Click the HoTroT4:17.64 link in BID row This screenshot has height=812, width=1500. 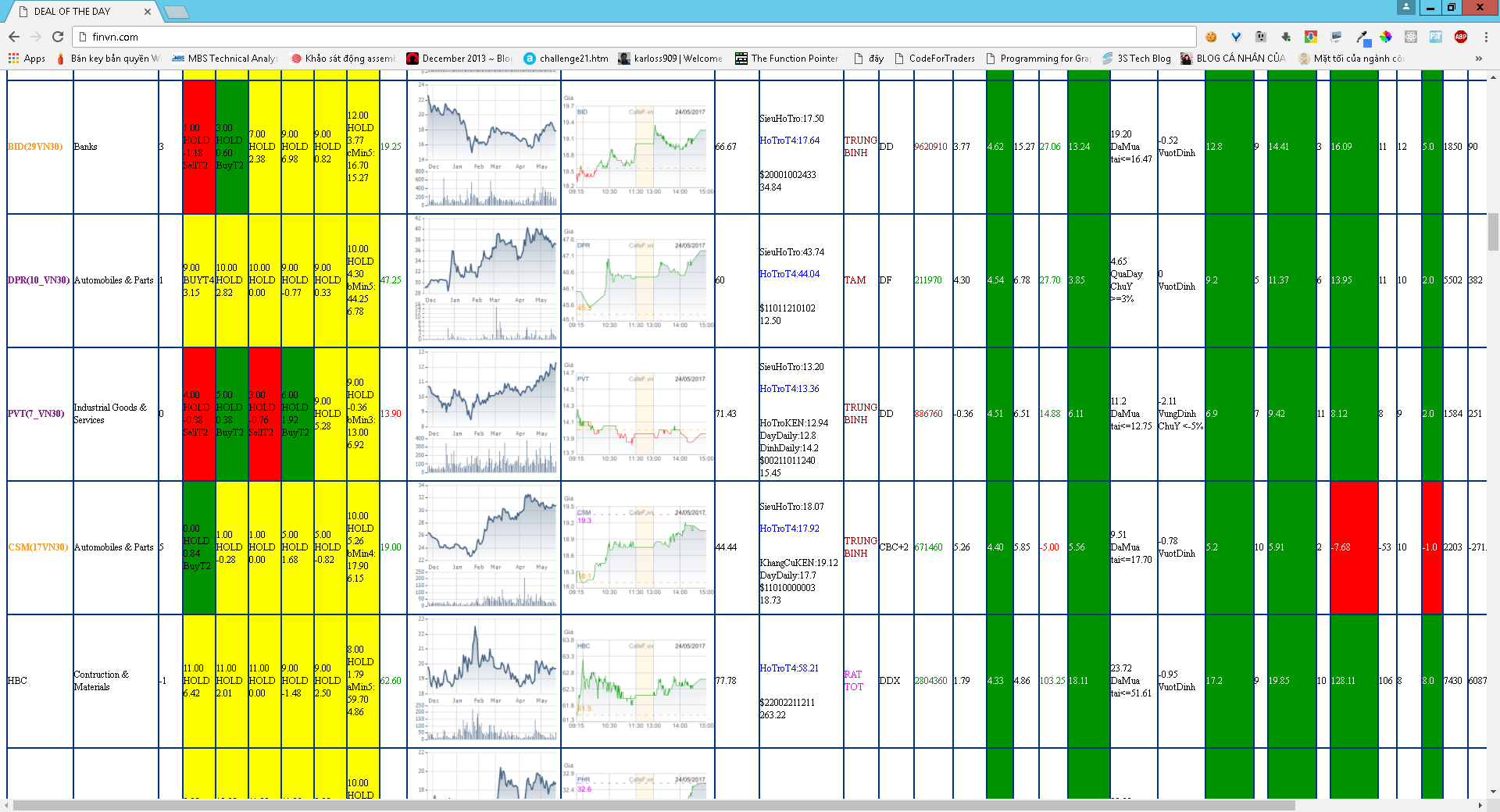789,141
